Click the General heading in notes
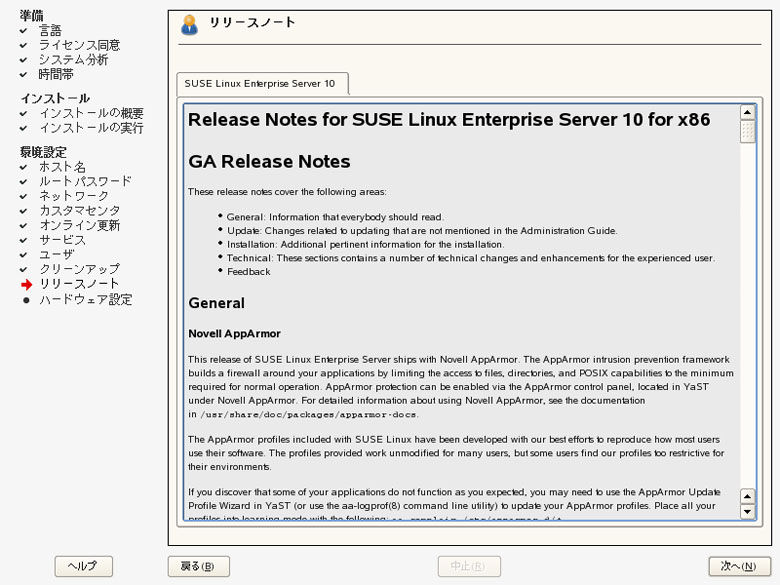The width and height of the screenshot is (780, 585). pos(216,303)
